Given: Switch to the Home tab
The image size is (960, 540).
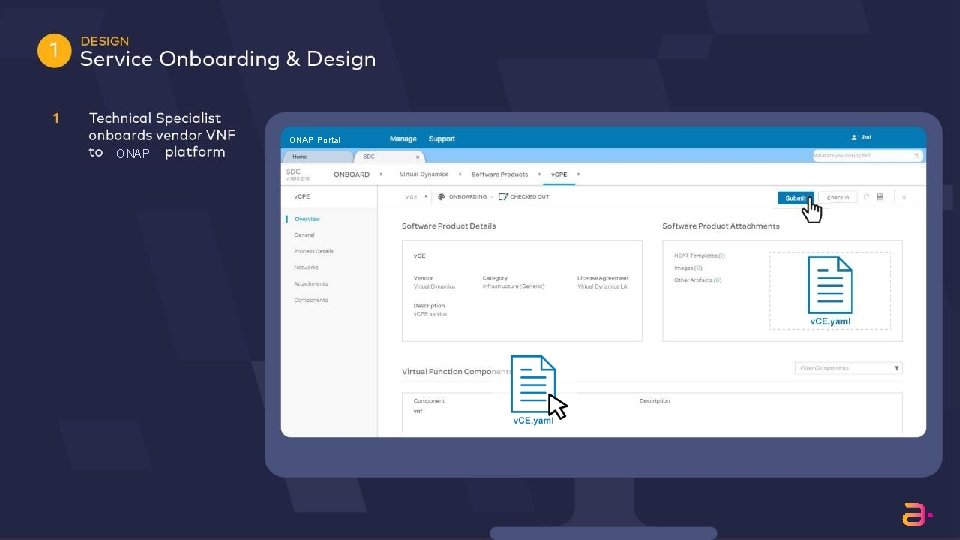Looking at the screenshot, I should [316, 157].
